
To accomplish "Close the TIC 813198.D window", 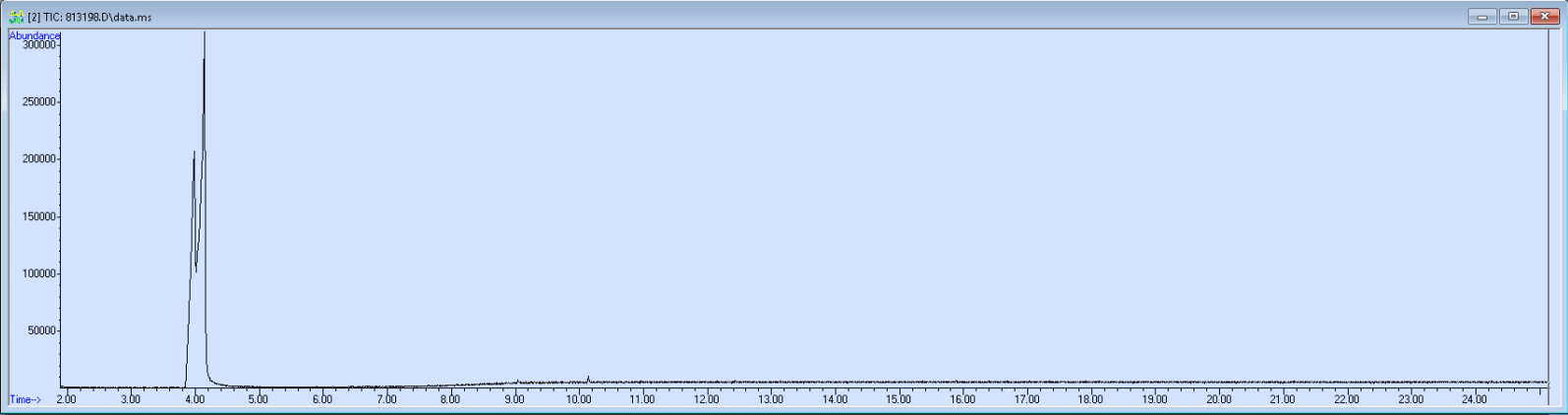I will [x=1544, y=17].
